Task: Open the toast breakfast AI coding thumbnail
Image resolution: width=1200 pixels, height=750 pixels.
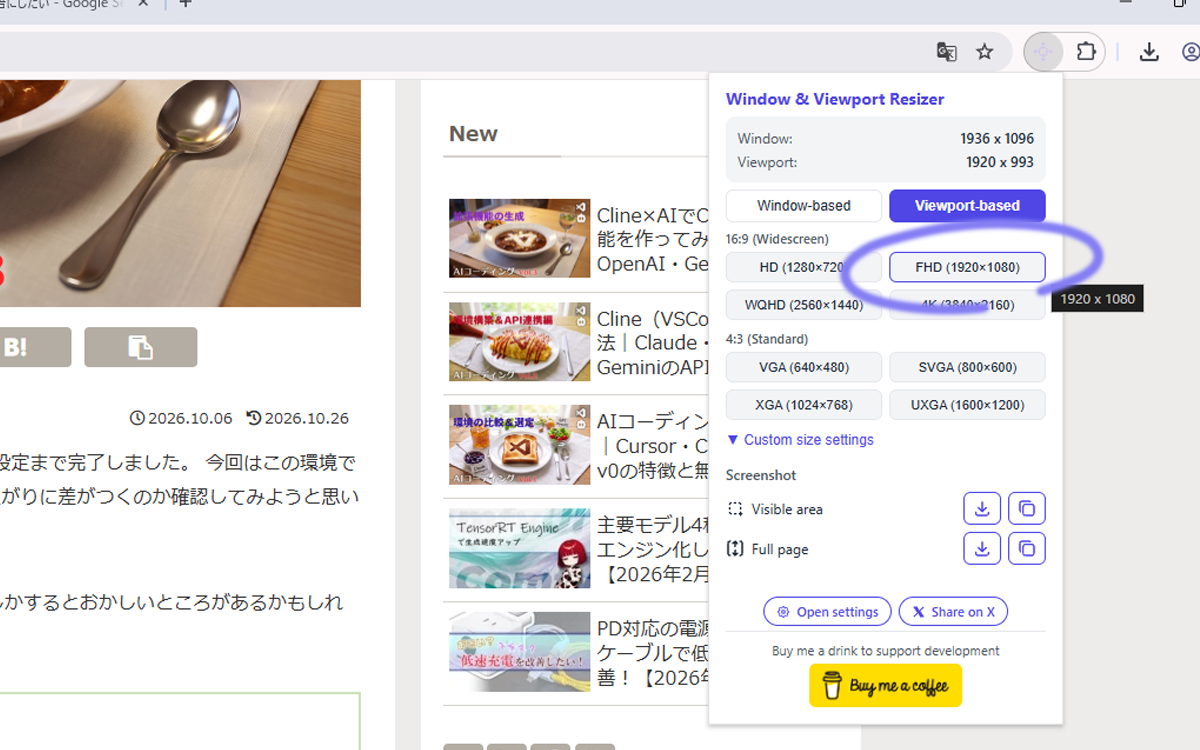Action: (519, 445)
